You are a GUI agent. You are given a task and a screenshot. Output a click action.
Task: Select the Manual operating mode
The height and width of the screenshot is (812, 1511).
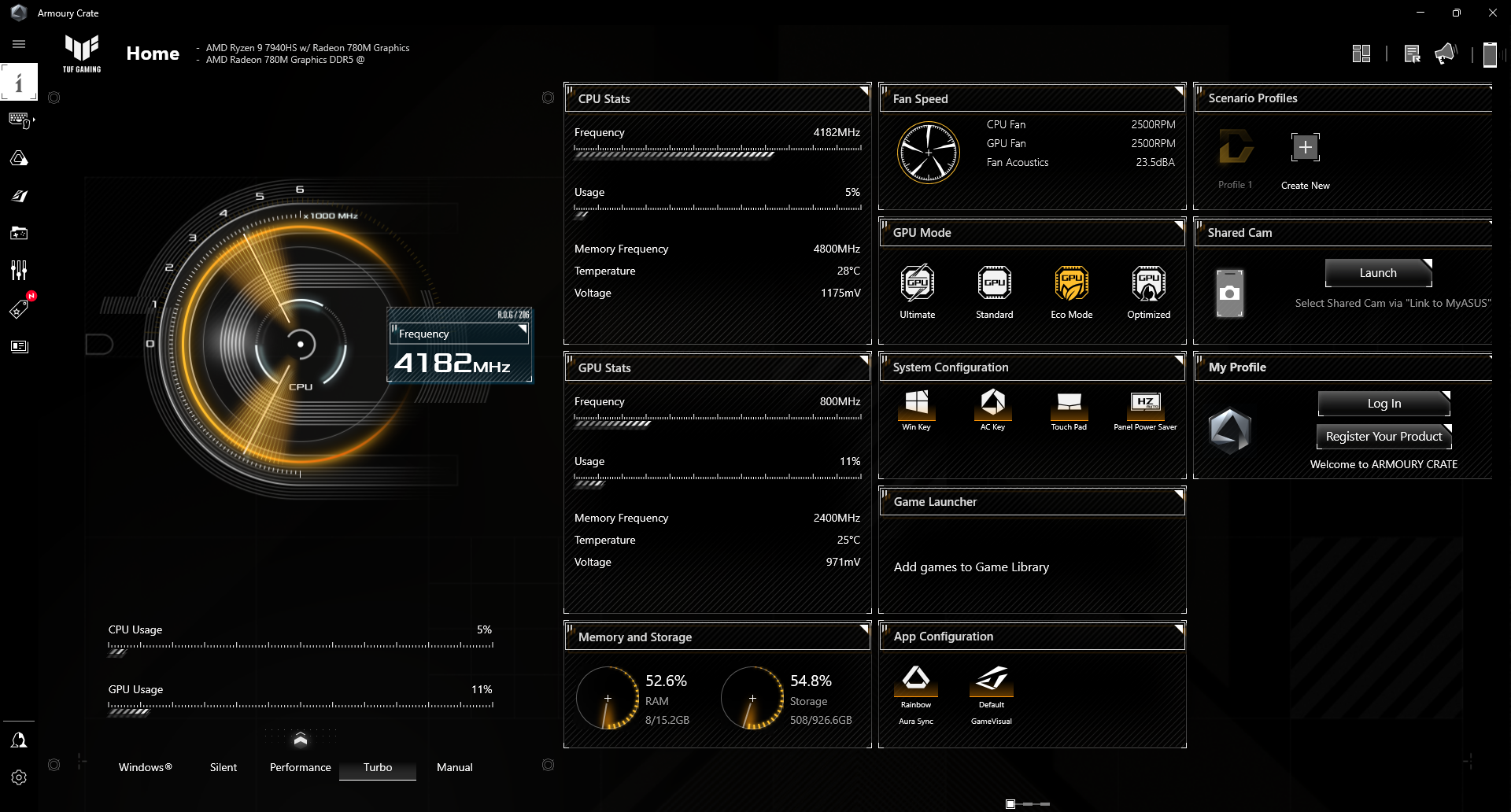pos(455,767)
